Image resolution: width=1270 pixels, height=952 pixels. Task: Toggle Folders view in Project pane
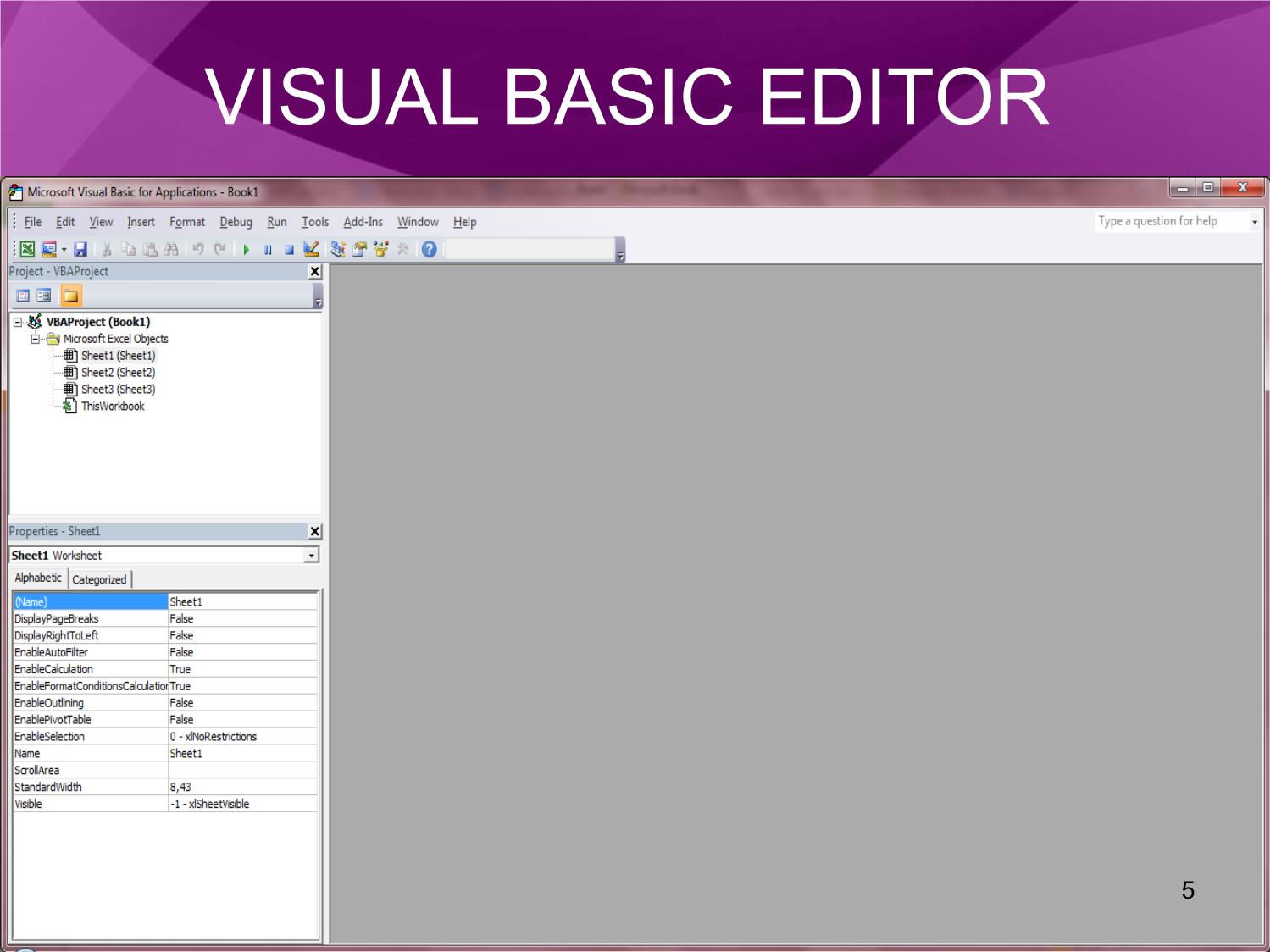[71, 296]
